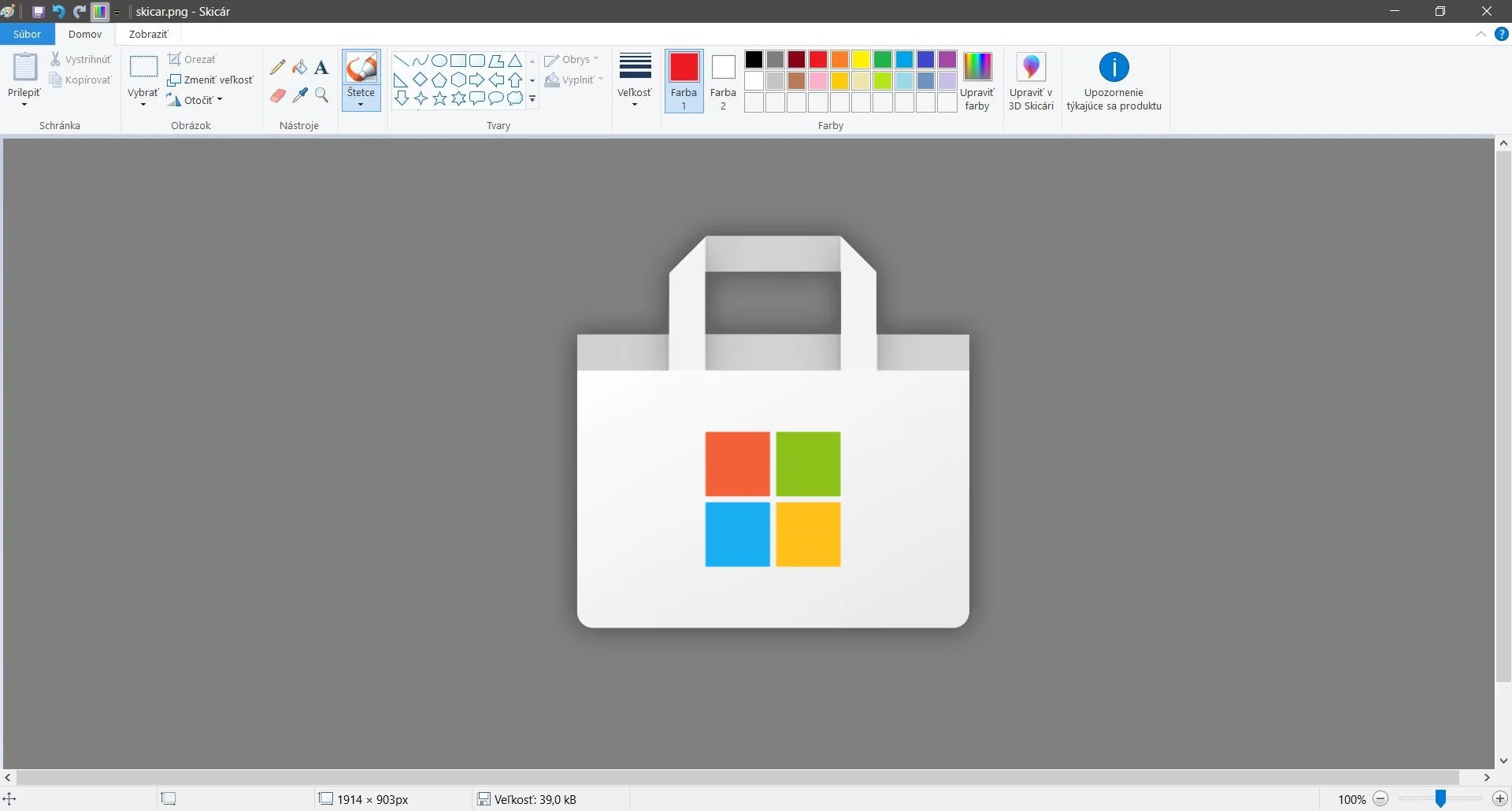
Task: Choose the down arrow shape
Action: [x=401, y=98]
